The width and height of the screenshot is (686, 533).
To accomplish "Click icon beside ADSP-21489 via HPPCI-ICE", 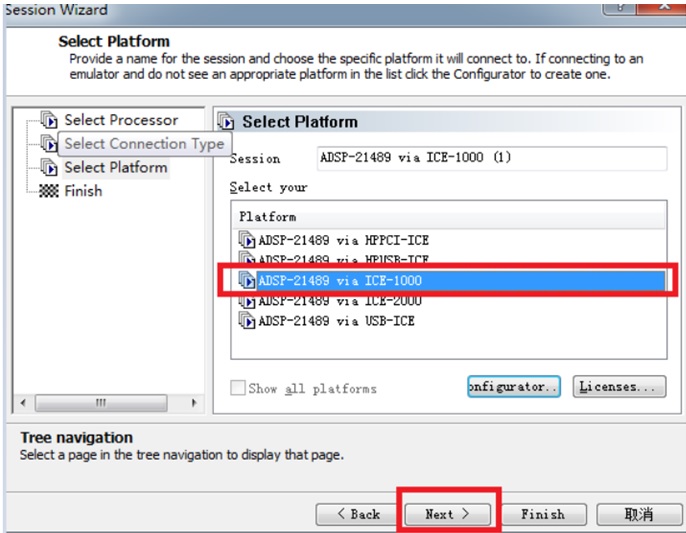I will pos(247,240).
